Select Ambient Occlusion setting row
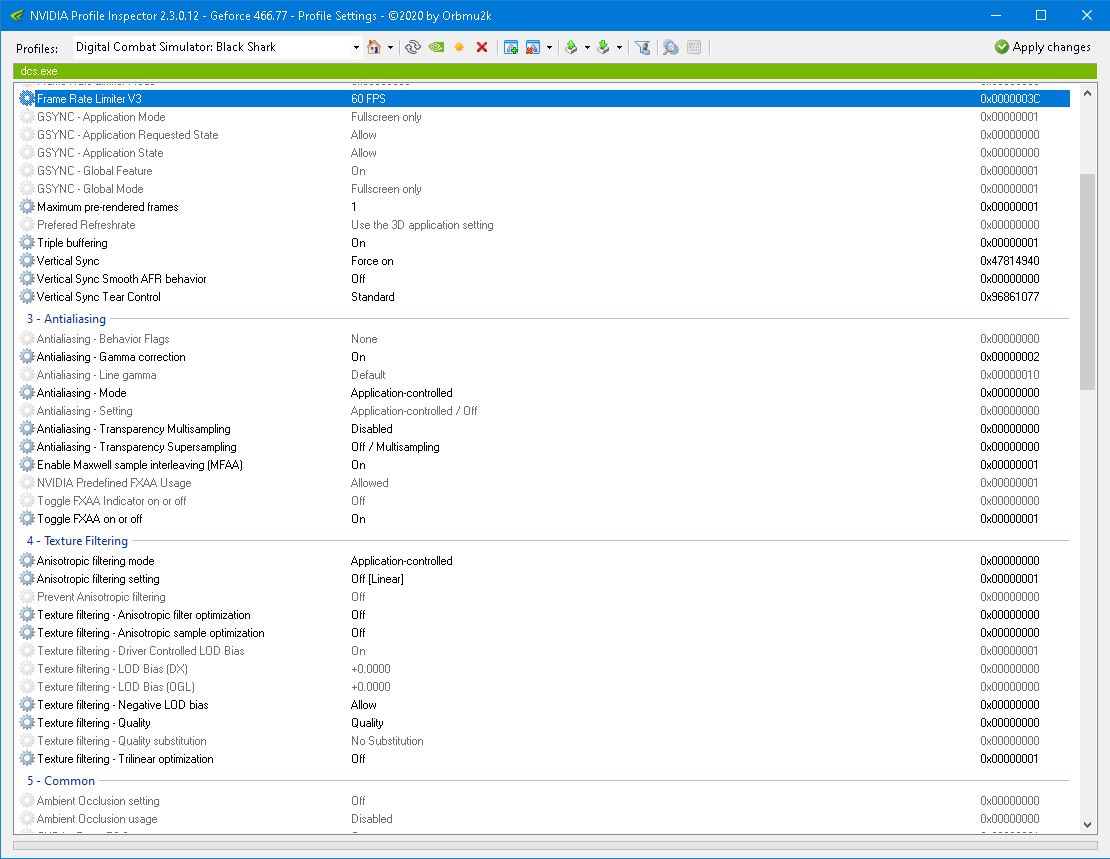This screenshot has height=859, width=1110. coord(544,801)
